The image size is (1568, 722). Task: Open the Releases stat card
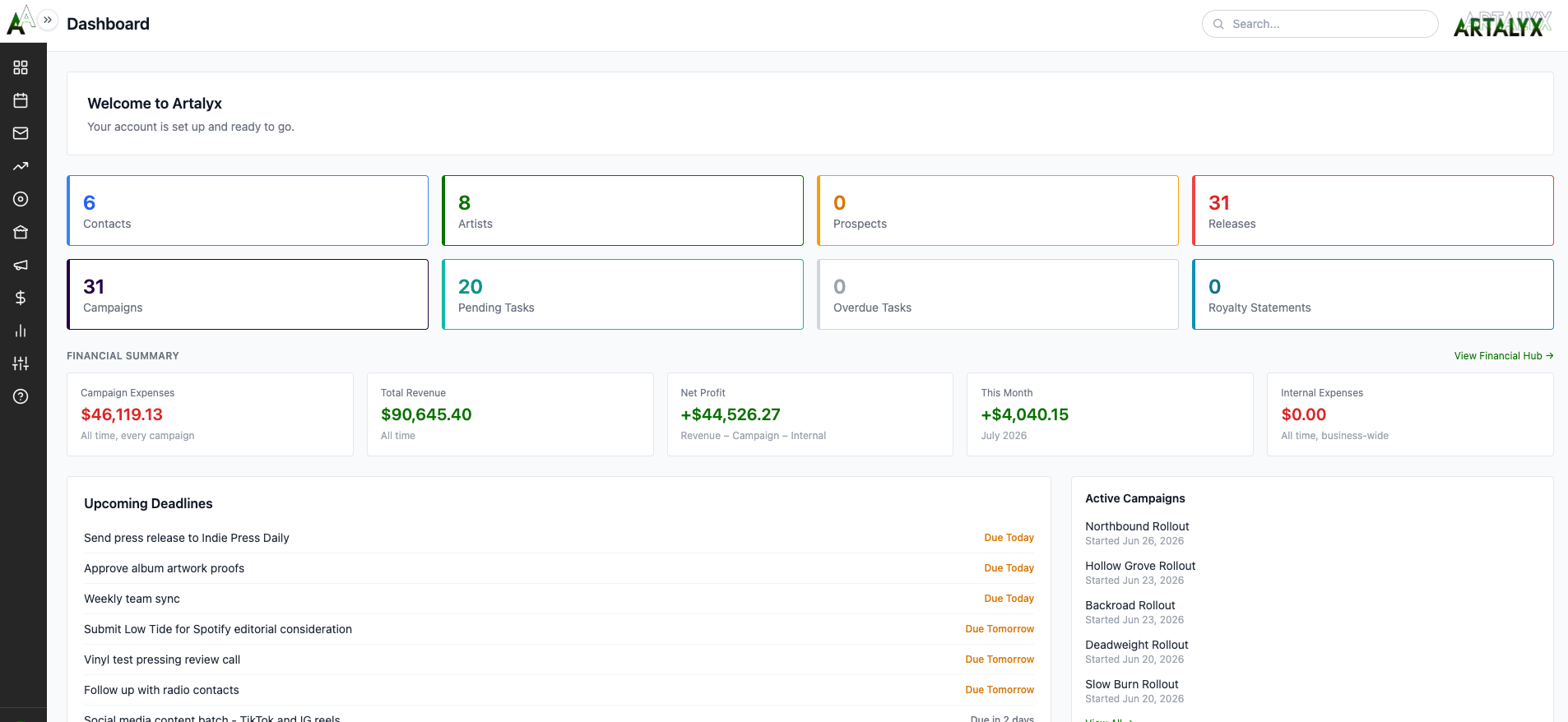point(1373,211)
